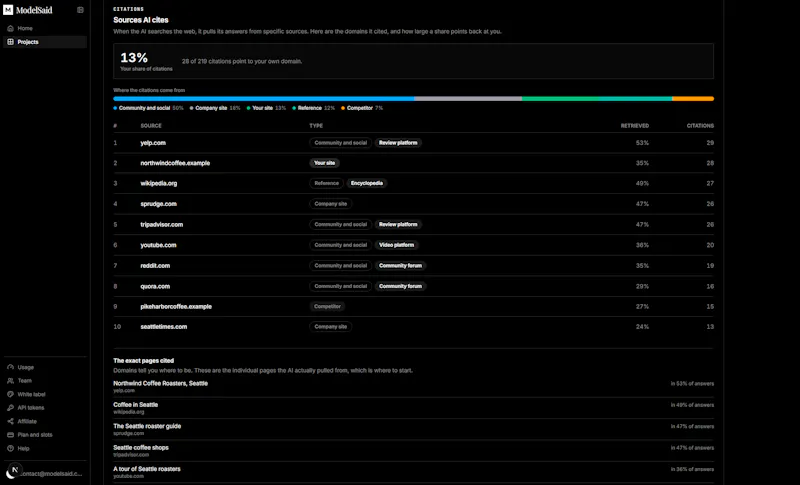Click the RETRIEVED column header
The image size is (800, 485).
pos(635,125)
